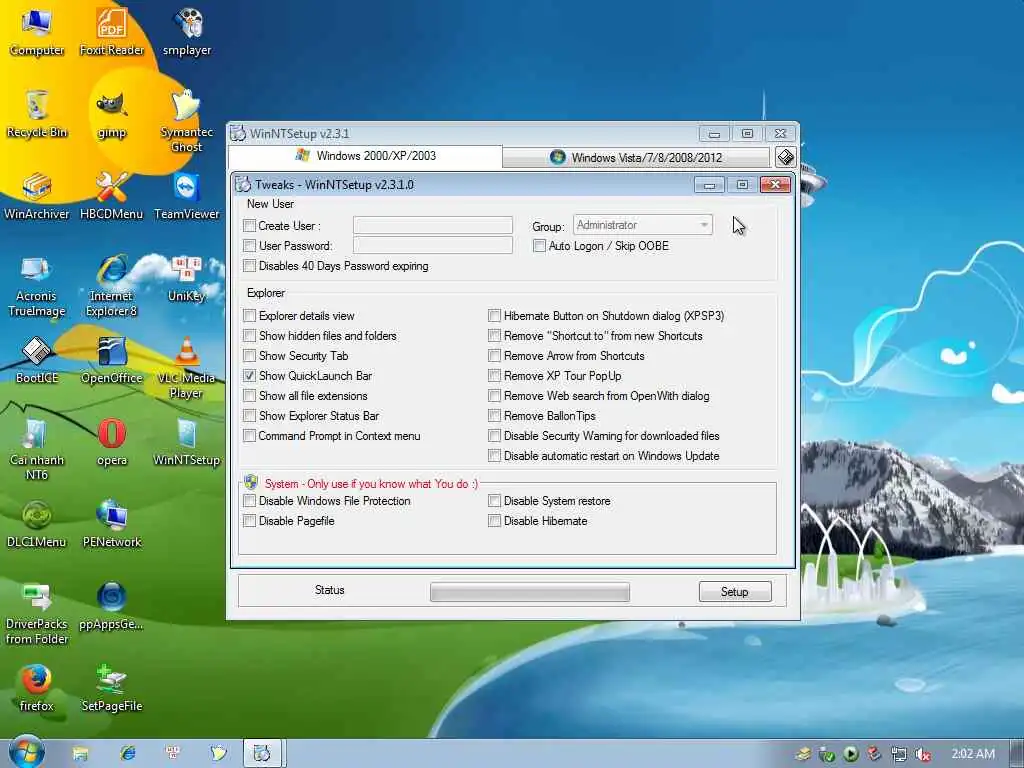Open the Computer desktop icon

coord(37,31)
